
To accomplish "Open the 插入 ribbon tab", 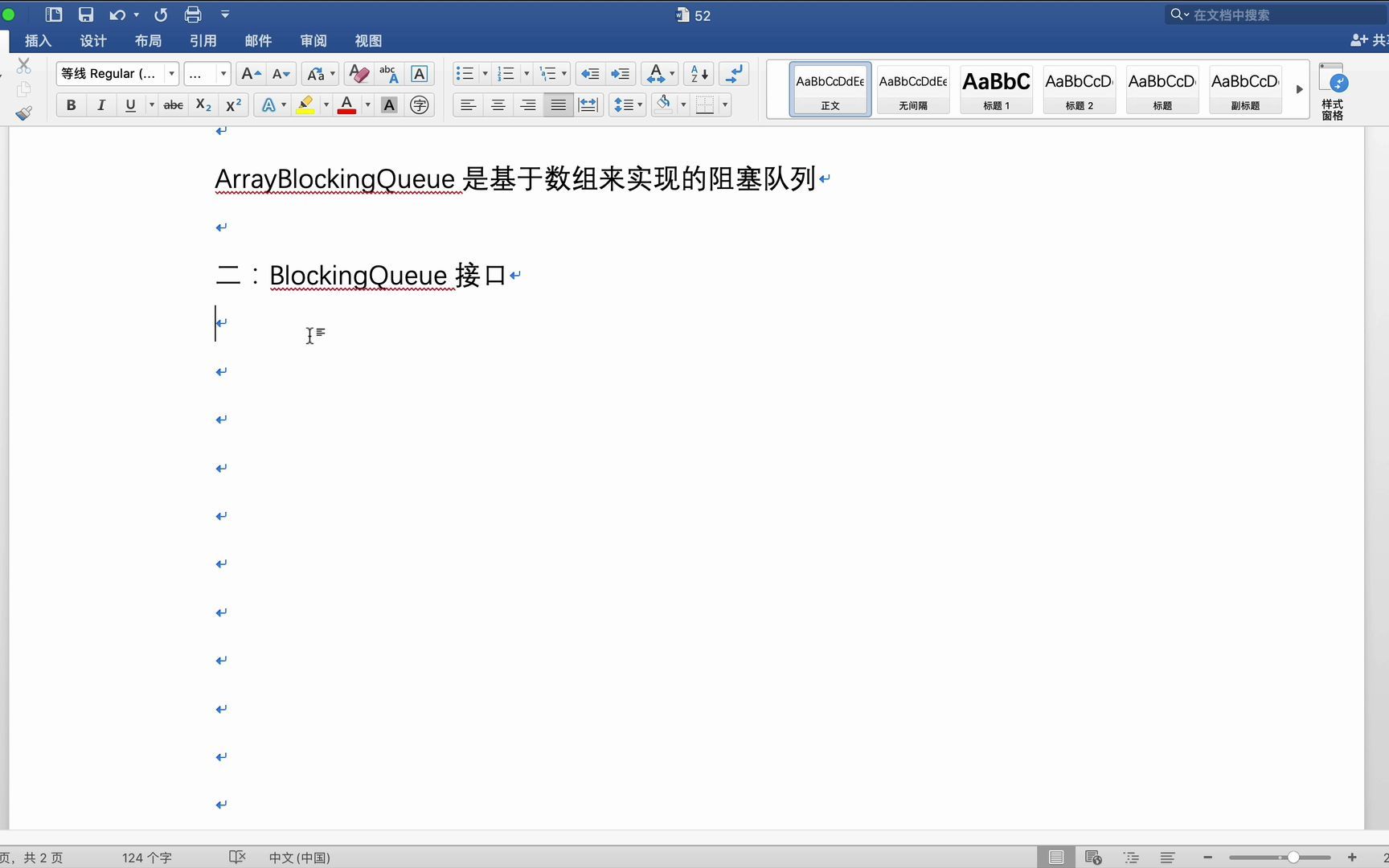I will click(x=38, y=41).
